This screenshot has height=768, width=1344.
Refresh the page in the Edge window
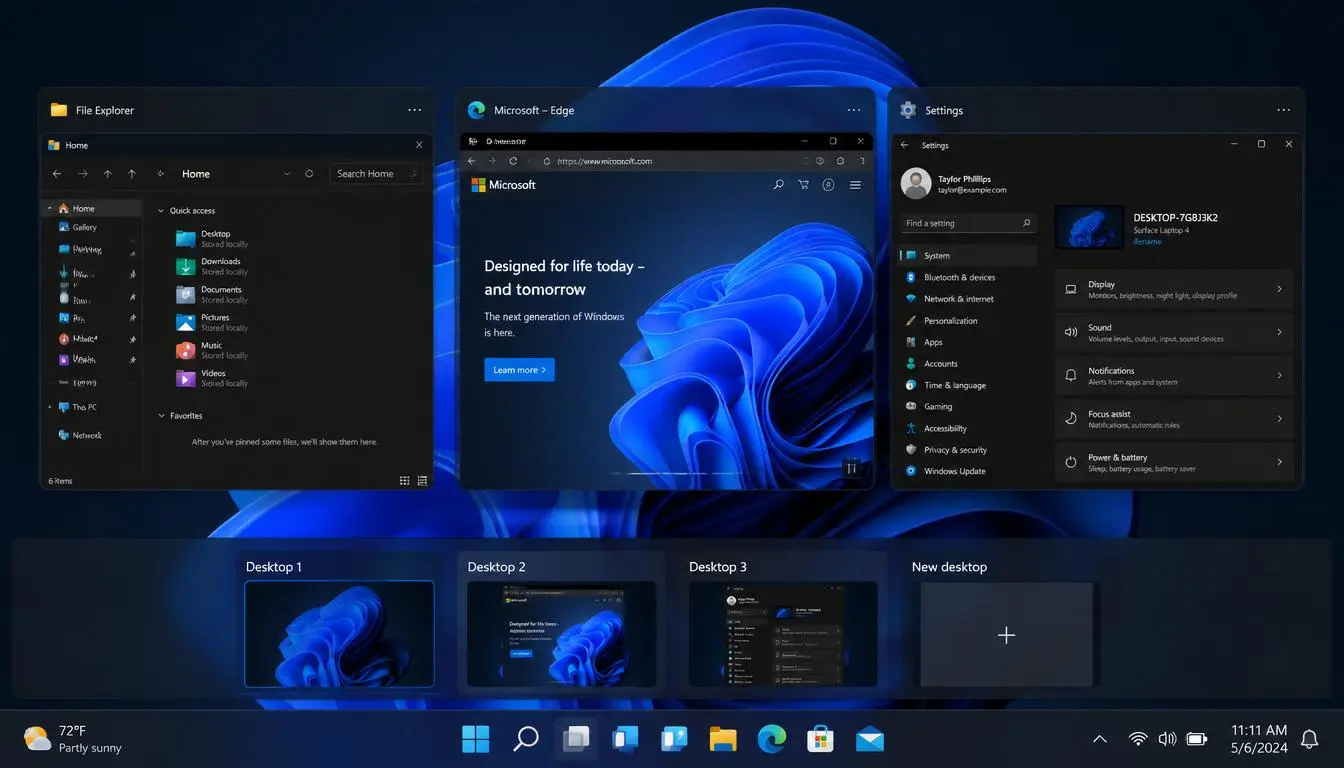(x=514, y=161)
